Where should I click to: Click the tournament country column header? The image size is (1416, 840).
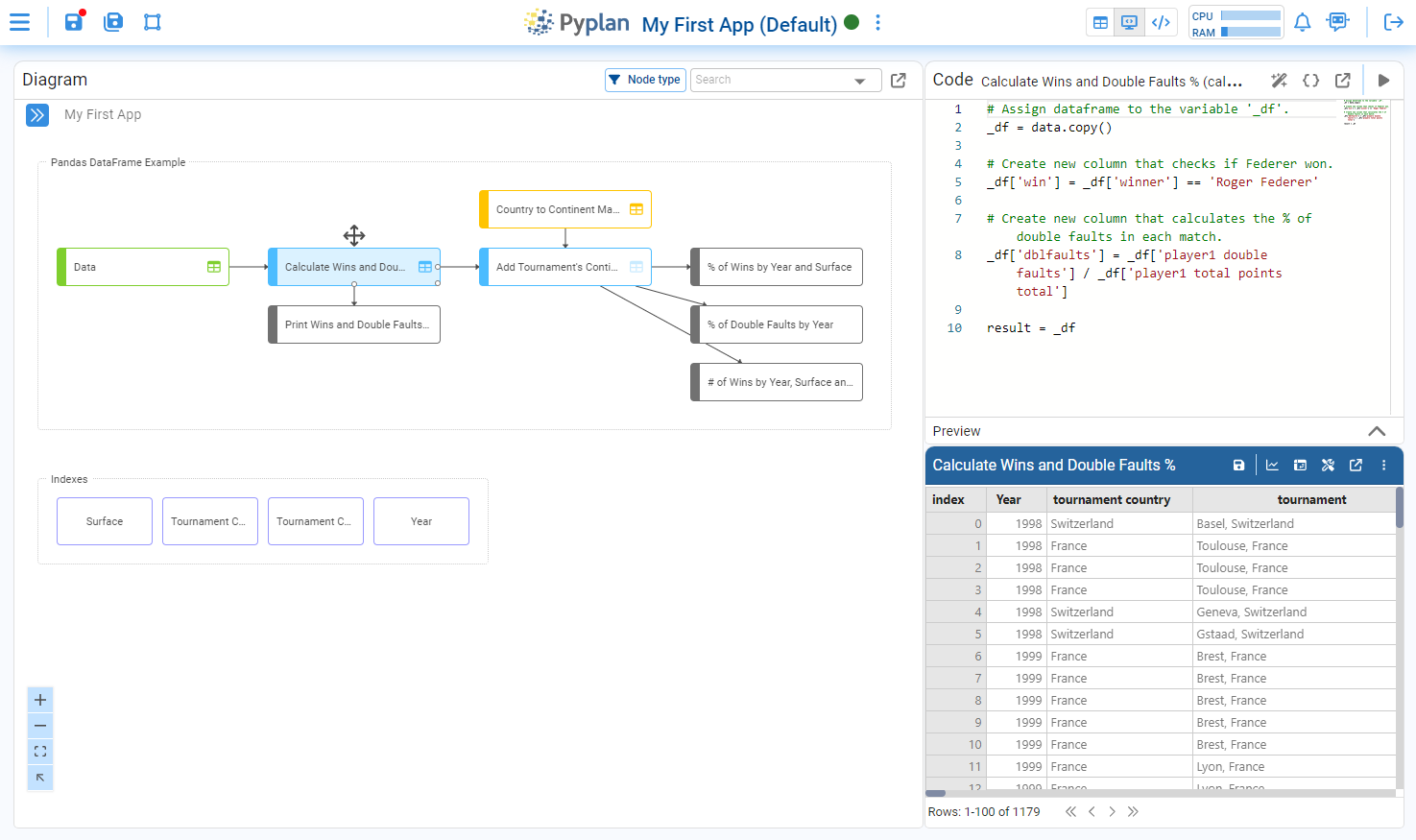pos(1119,499)
